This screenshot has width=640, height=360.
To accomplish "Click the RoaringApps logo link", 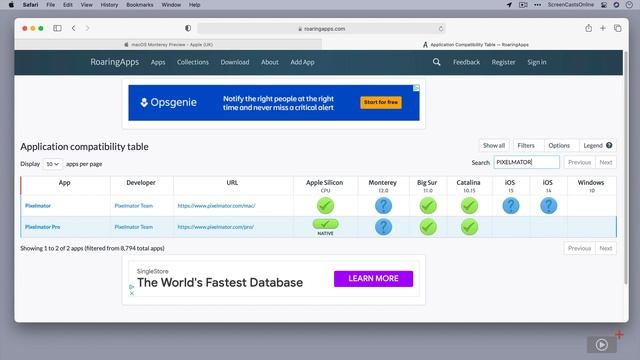I will (x=115, y=62).
